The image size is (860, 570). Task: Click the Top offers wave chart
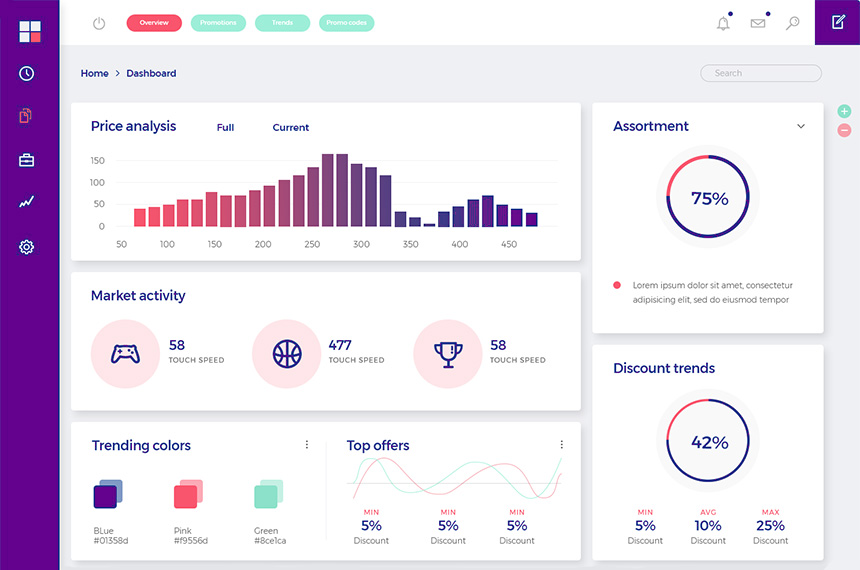pos(455,477)
